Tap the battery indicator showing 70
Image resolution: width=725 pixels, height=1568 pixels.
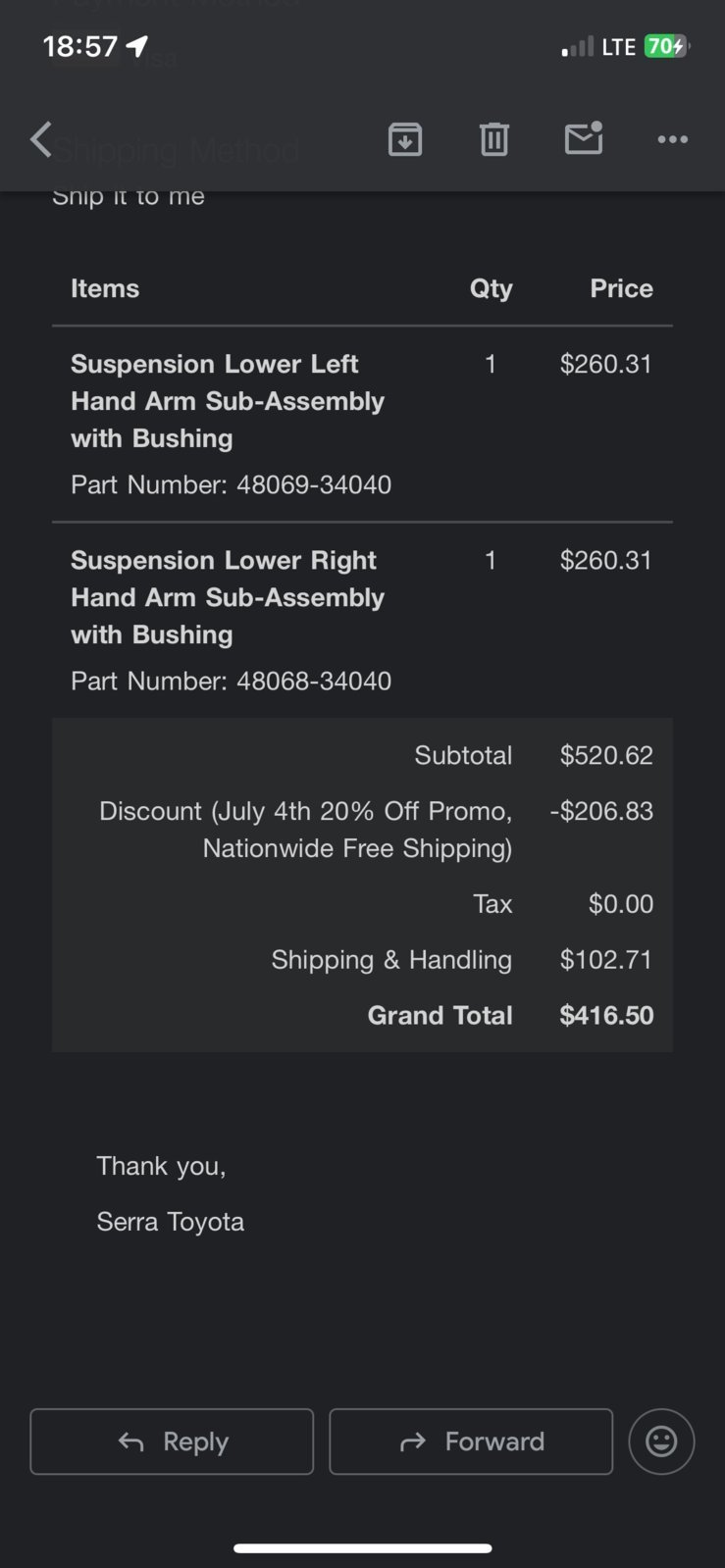click(666, 46)
